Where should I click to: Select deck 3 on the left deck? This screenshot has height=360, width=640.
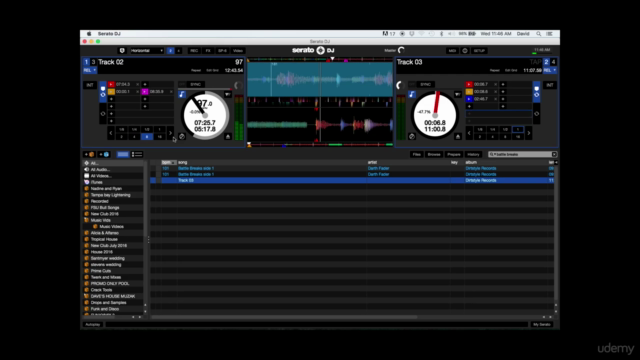click(93, 62)
